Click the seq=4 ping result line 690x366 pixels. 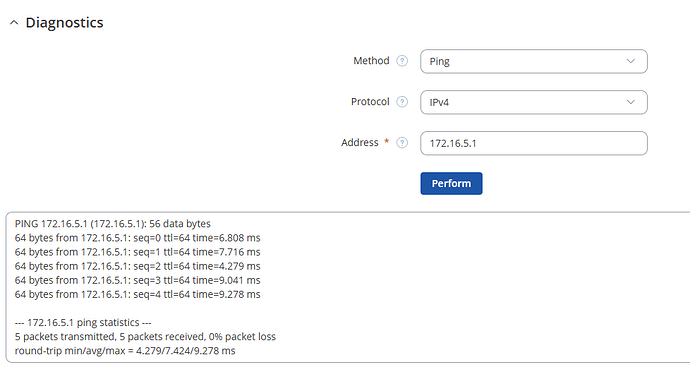(137, 294)
